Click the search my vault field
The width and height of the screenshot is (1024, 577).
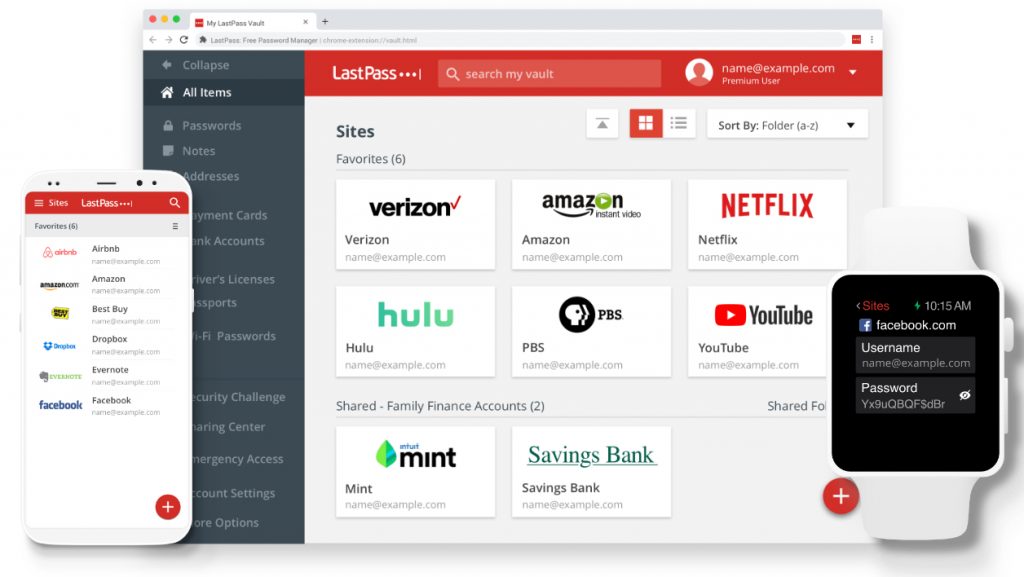click(550, 74)
